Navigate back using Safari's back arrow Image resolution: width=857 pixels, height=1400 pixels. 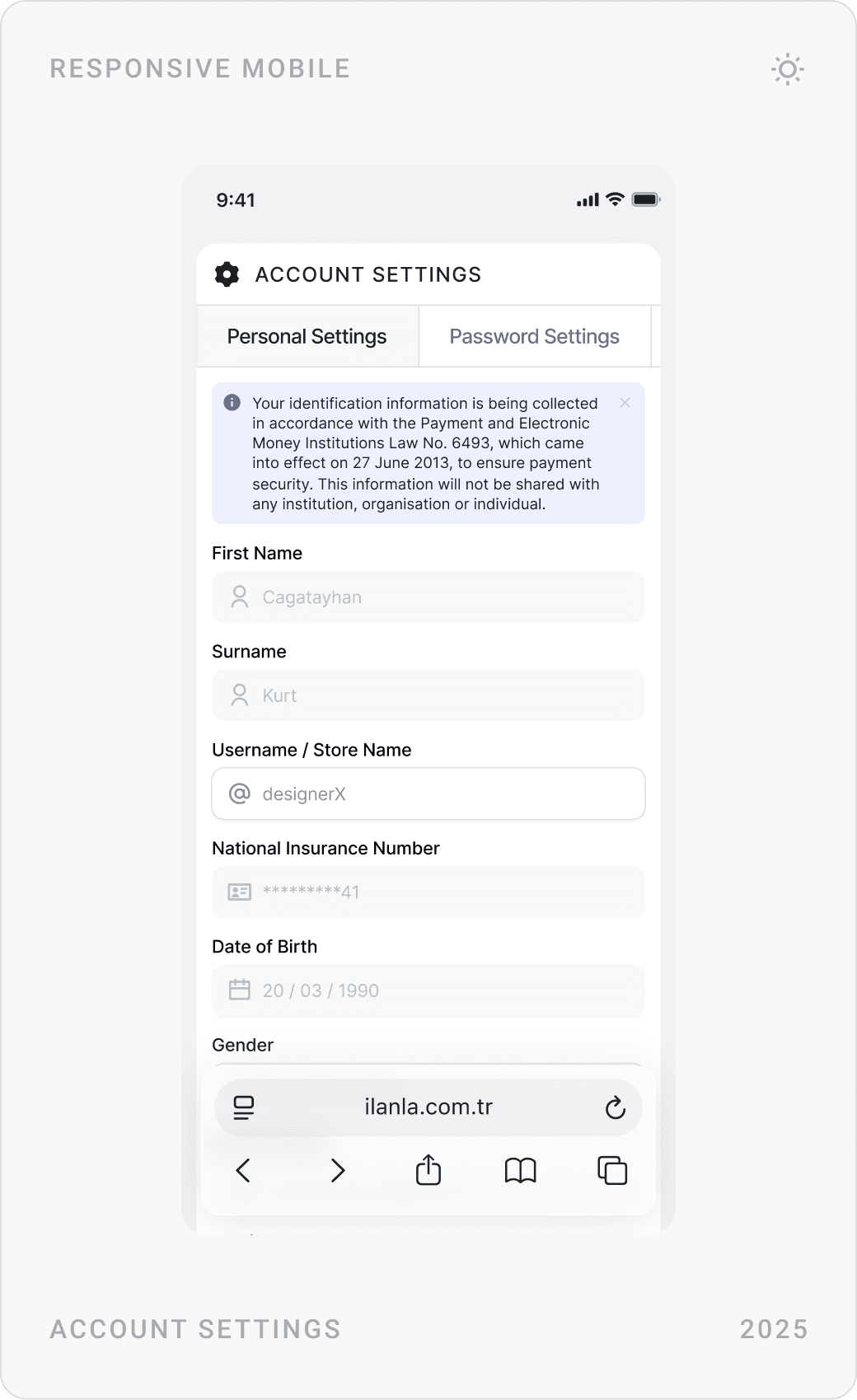[243, 1170]
